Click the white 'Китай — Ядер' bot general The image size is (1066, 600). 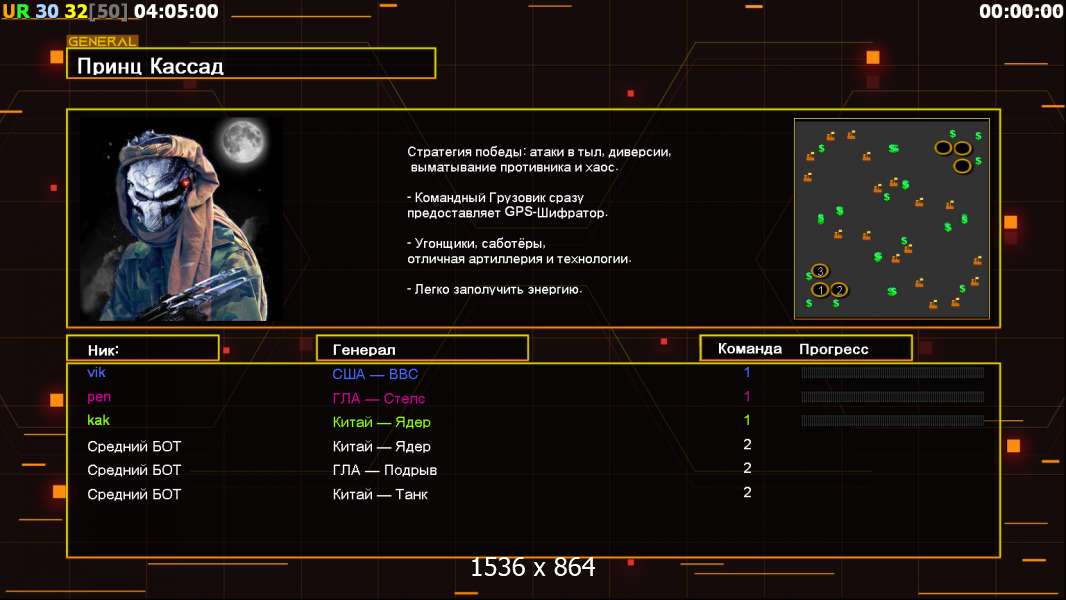tap(381, 446)
